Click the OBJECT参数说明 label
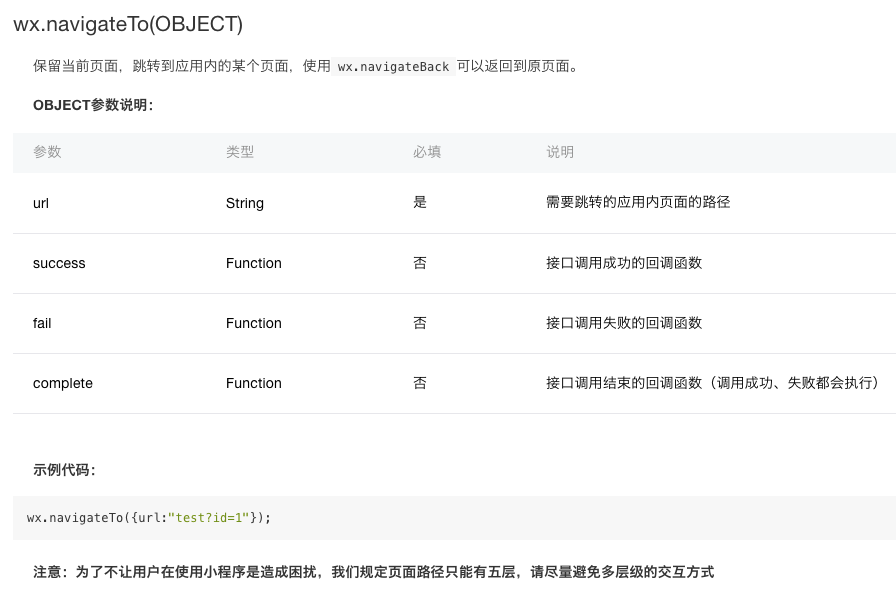This screenshot has width=896, height=603. [x=93, y=105]
